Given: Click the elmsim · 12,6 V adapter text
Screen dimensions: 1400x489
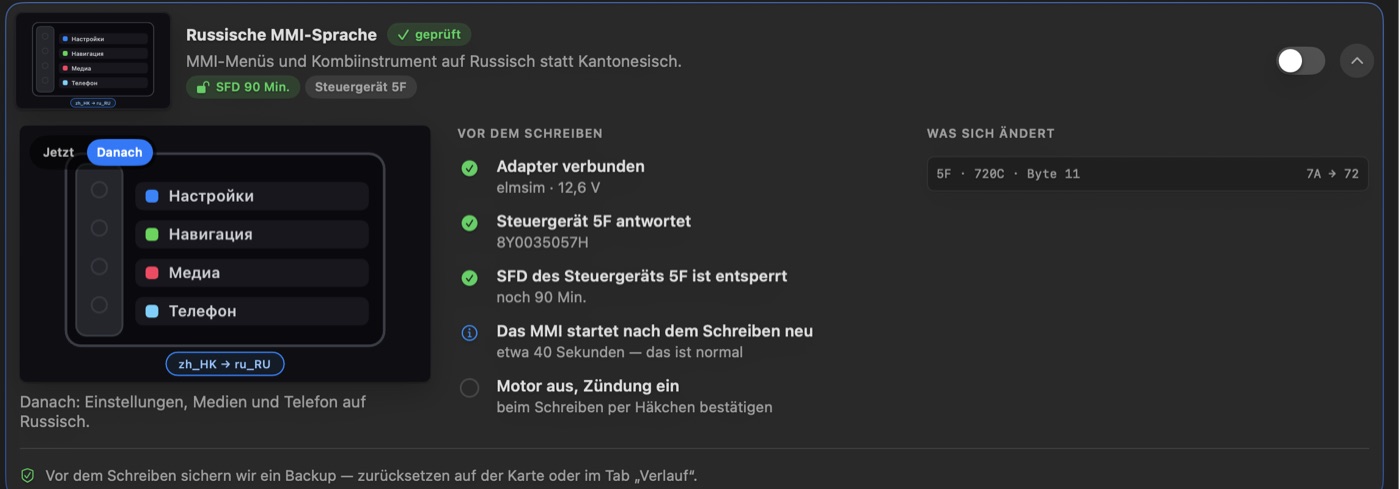Looking at the screenshot, I should click(548, 187).
